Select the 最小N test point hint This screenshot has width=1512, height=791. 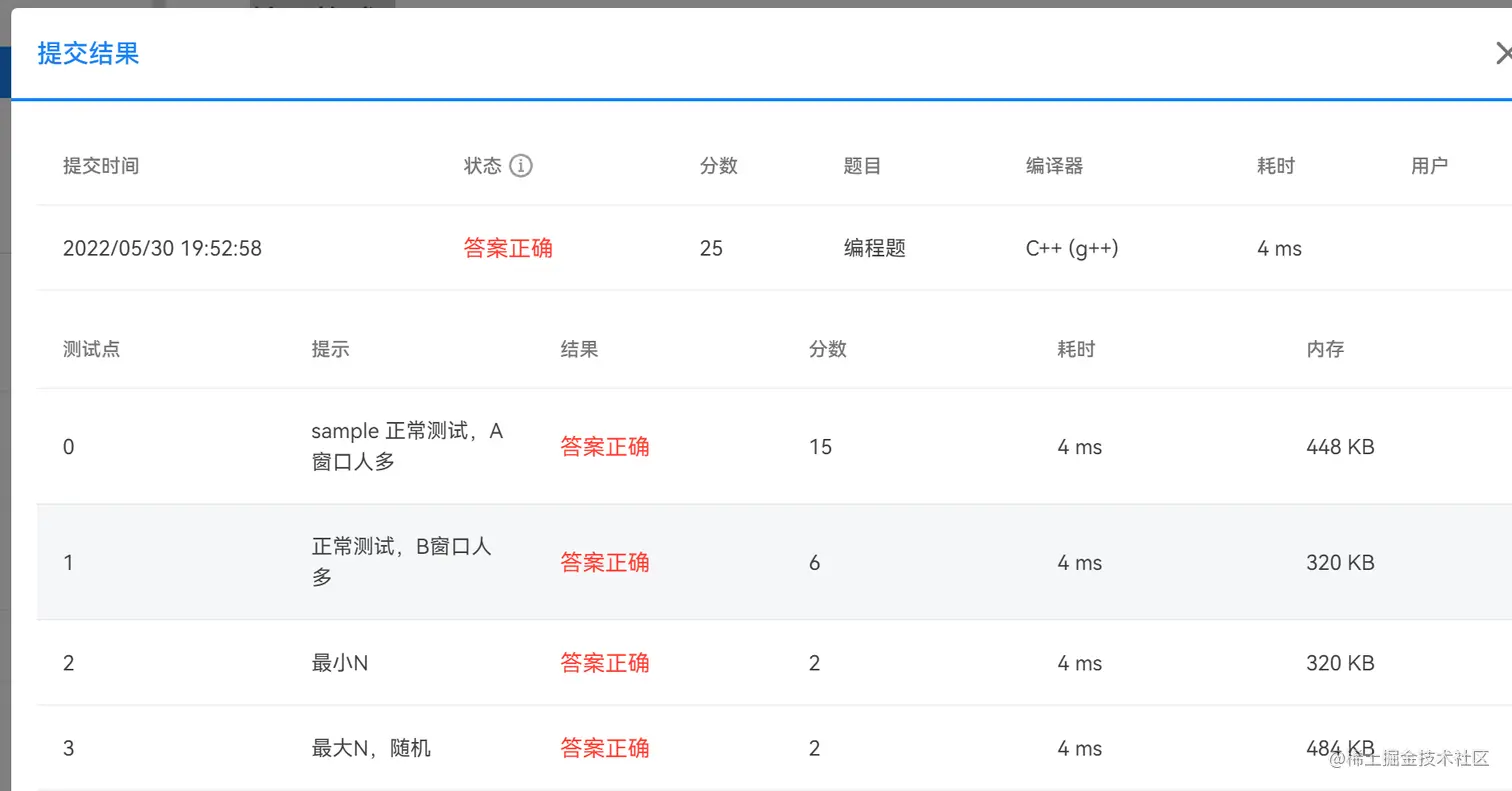[339, 663]
